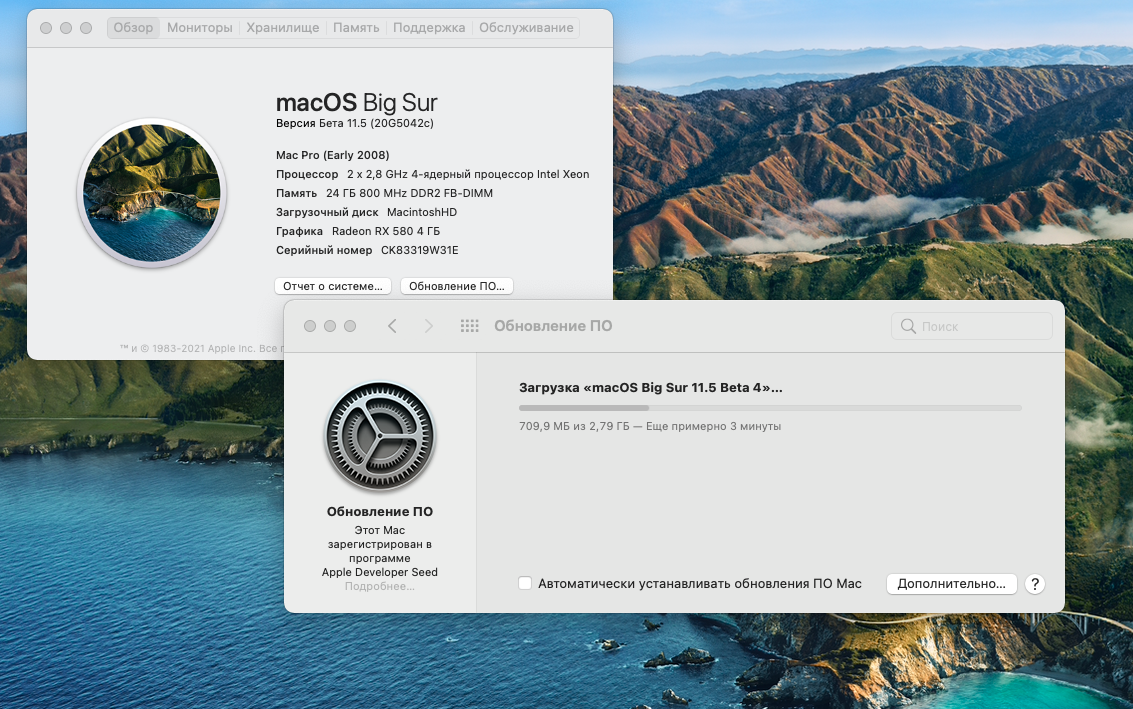This screenshot has width=1133, height=709.
Task: Open the Хранилище tab
Action: tap(283, 27)
